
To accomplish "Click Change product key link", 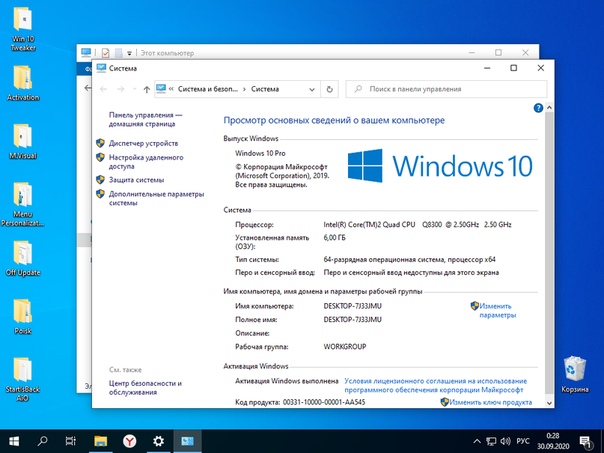I will pos(490,402).
